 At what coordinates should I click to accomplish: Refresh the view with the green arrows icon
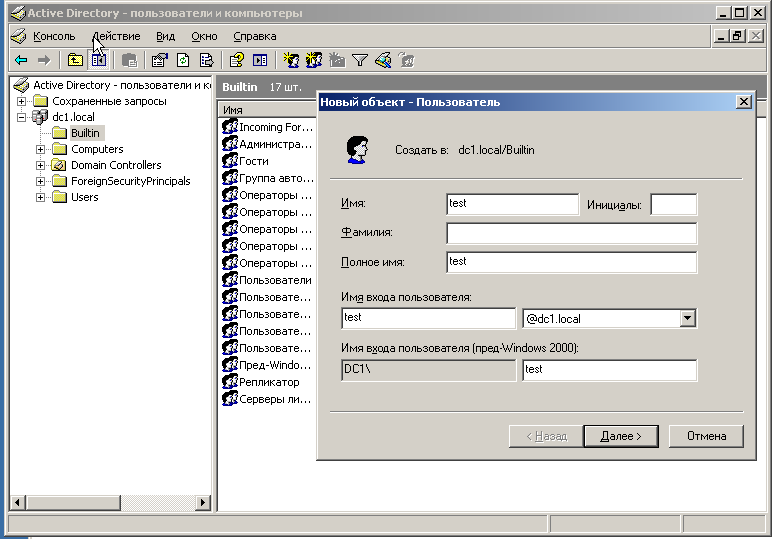[x=183, y=60]
